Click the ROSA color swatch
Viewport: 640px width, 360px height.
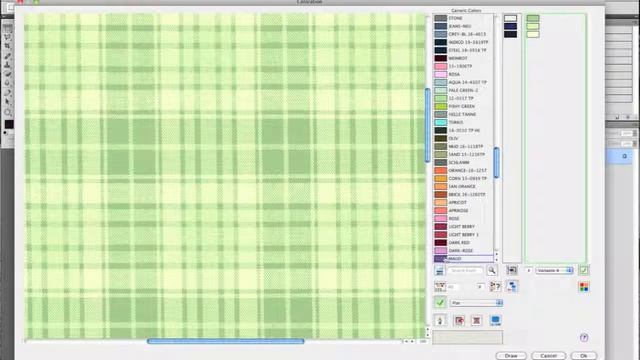[441, 74]
